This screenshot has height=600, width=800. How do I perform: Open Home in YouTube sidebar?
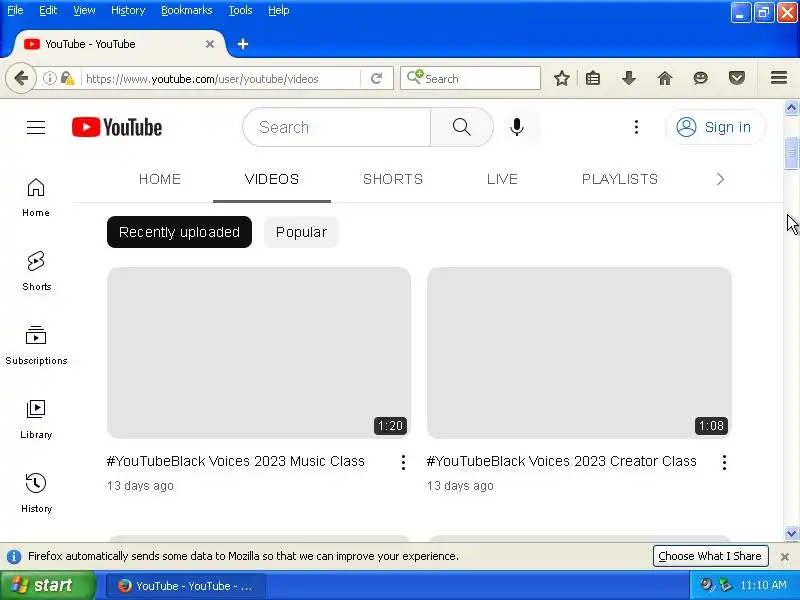(x=36, y=197)
